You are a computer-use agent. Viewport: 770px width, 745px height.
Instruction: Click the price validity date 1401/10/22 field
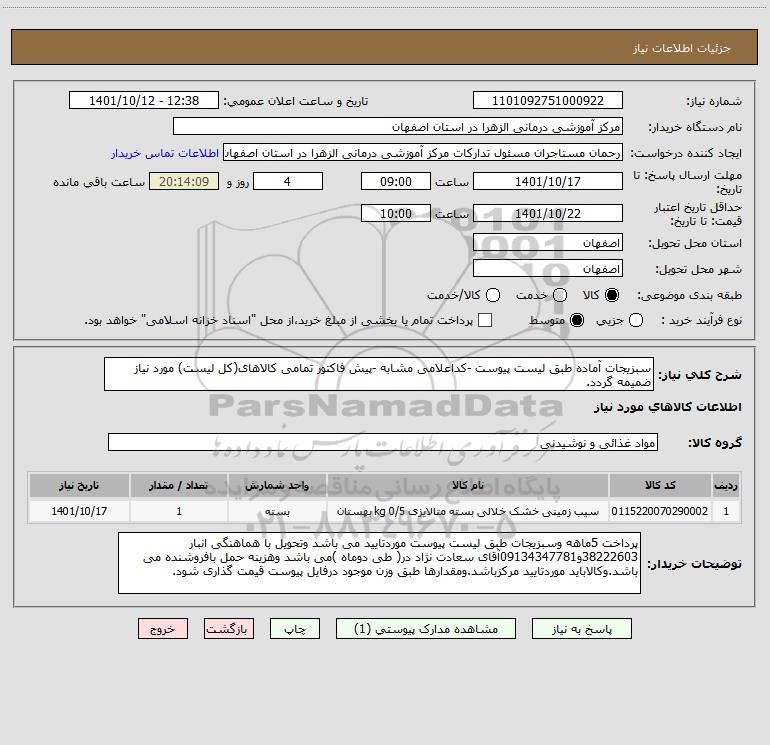(548, 214)
